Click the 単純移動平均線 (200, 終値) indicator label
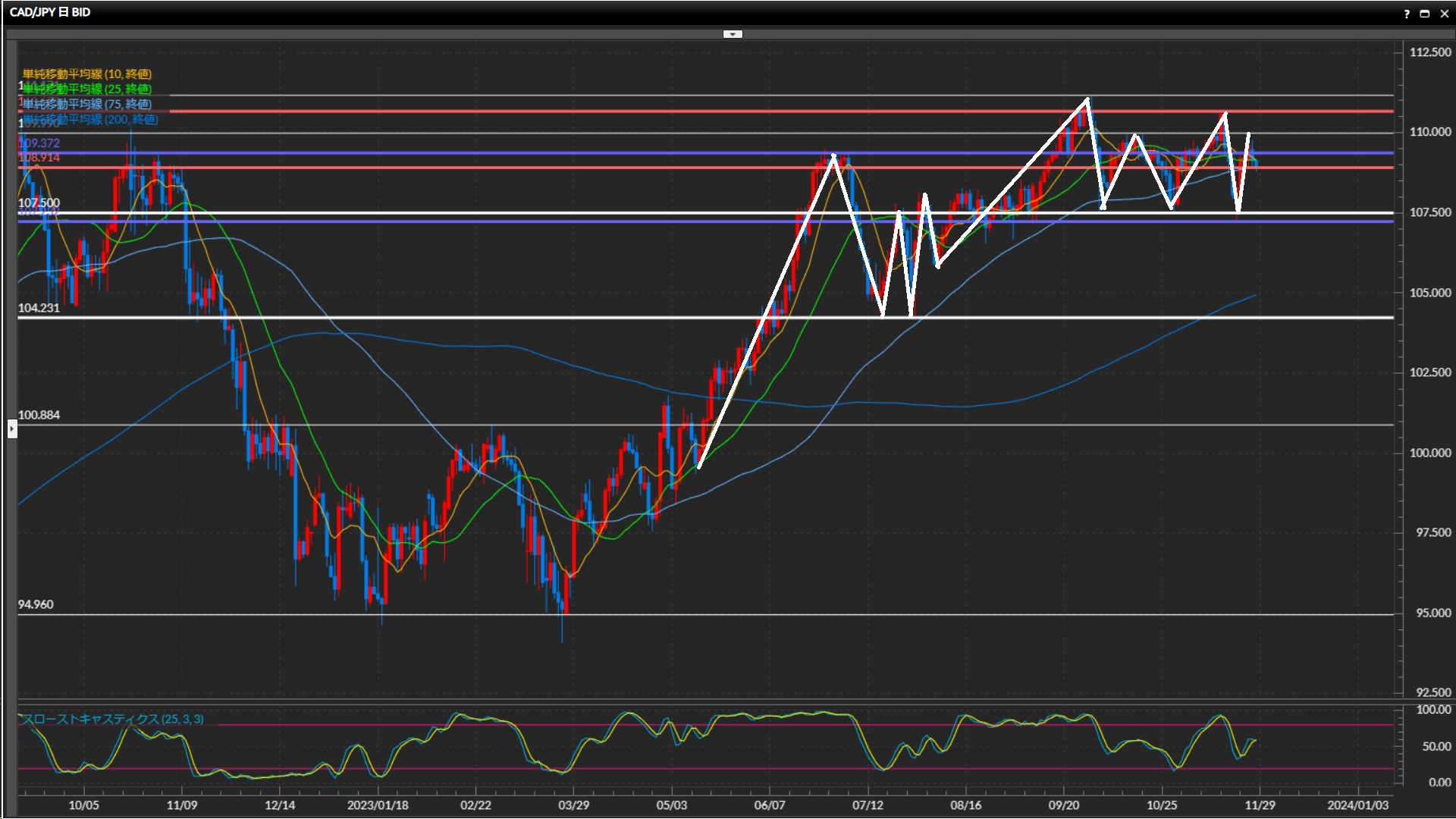The image size is (1456, 819). point(91,119)
